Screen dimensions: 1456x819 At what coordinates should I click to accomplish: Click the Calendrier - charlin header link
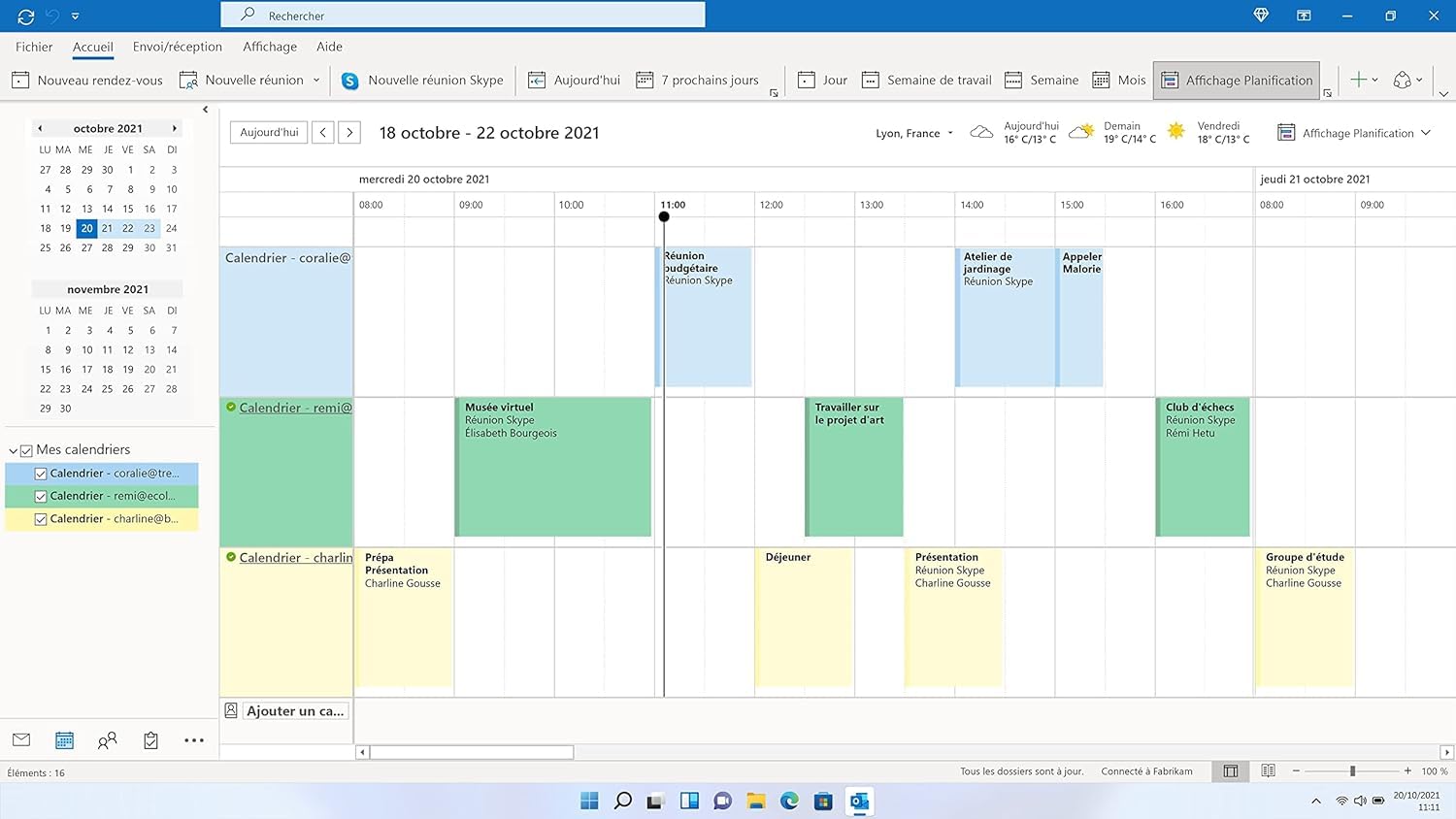coord(295,558)
